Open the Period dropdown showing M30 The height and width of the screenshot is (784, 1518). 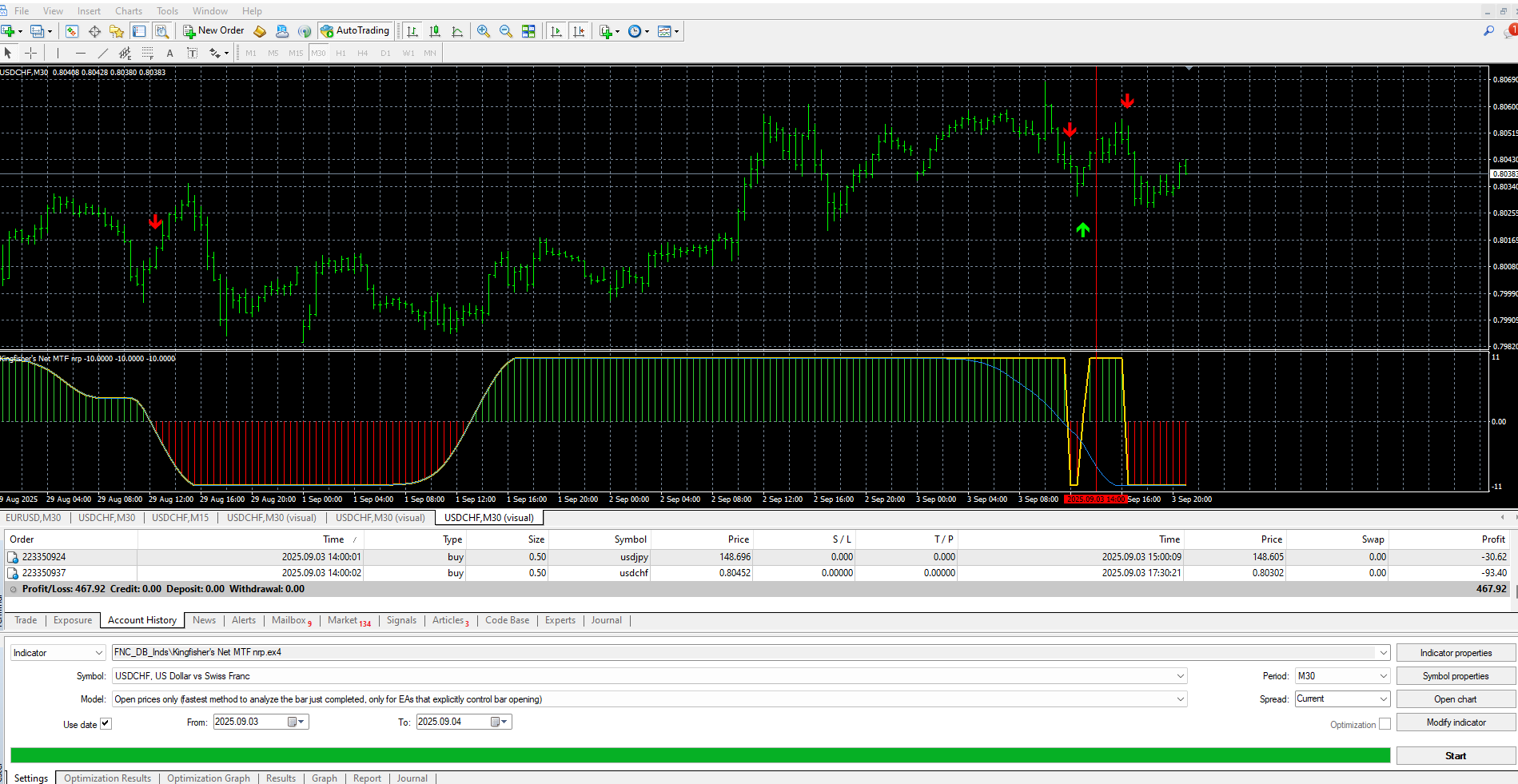(1342, 676)
